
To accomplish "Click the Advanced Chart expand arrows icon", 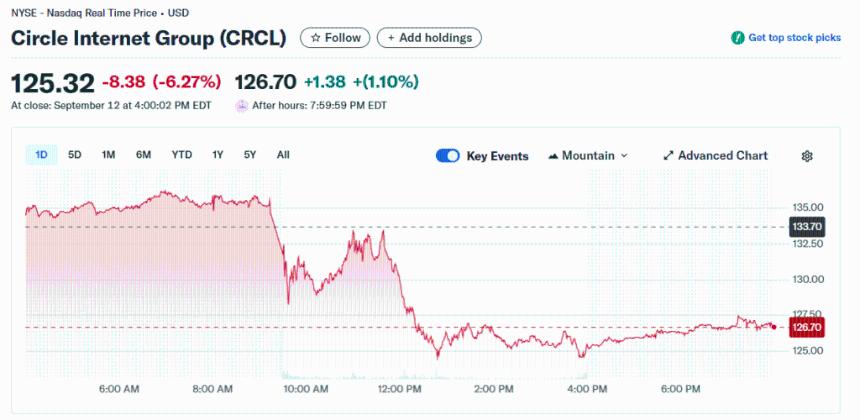I will tap(668, 156).
